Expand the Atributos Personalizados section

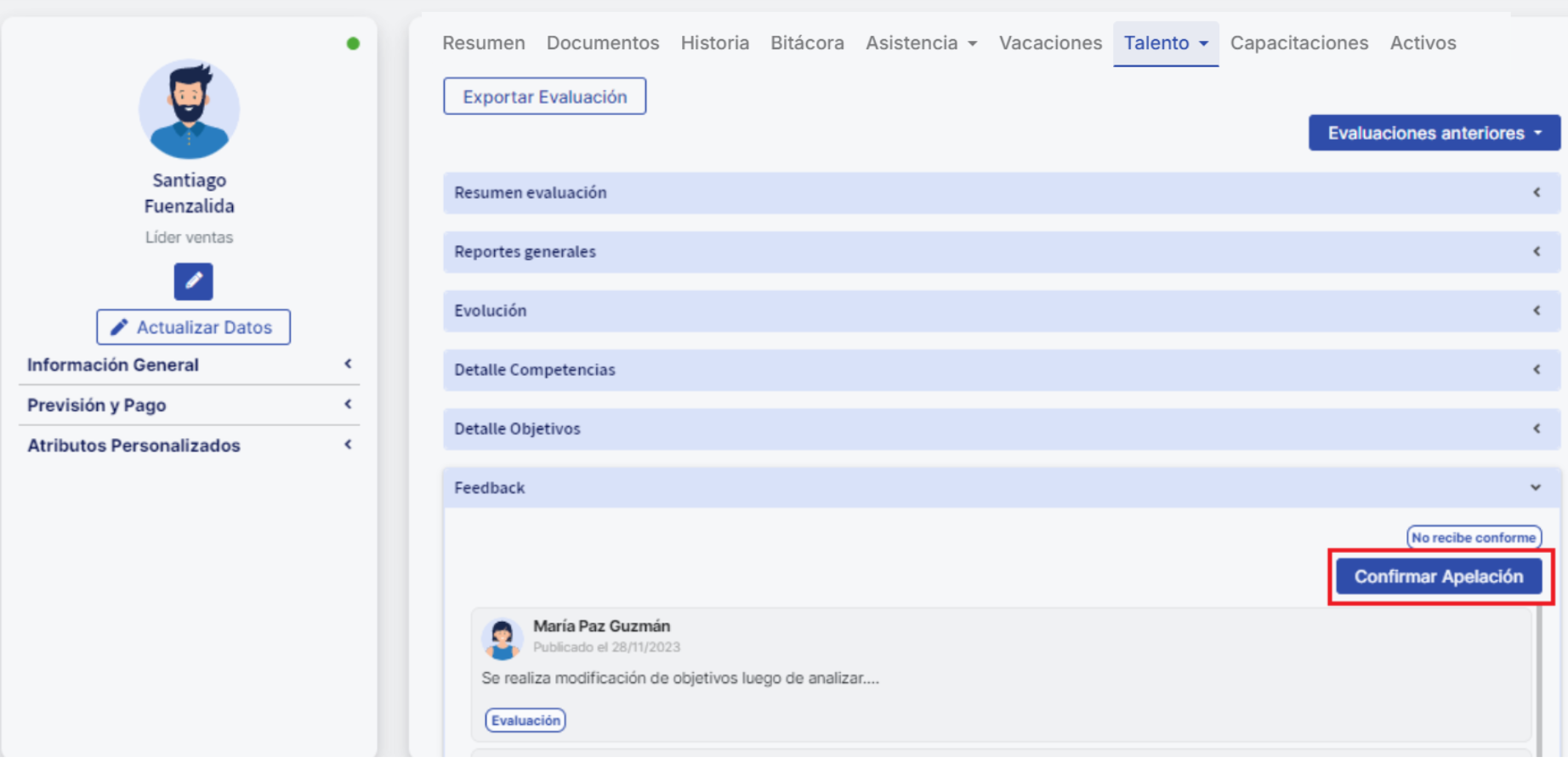pyautogui.click(x=189, y=446)
